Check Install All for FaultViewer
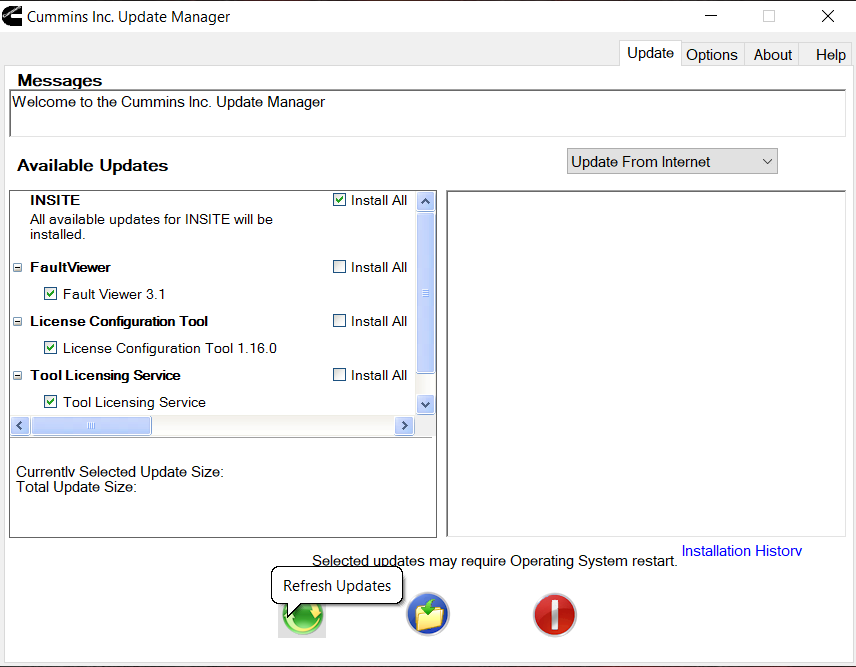Image resolution: width=856 pixels, height=667 pixels. 339,266
